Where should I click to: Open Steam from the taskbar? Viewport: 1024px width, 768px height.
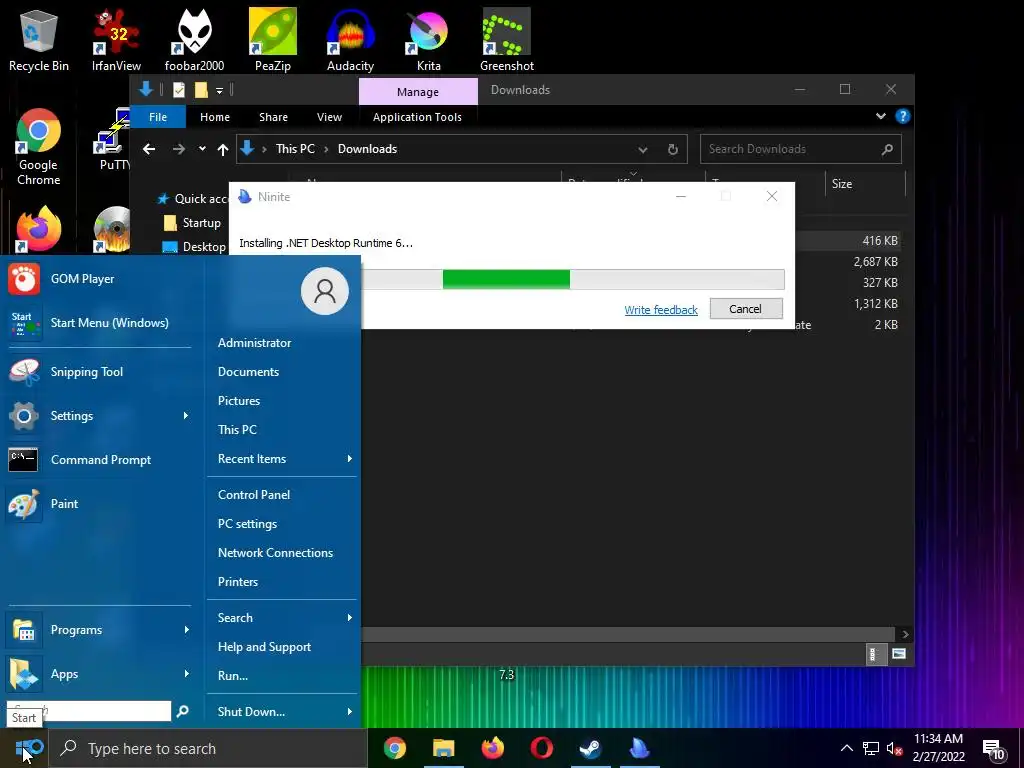click(x=590, y=748)
